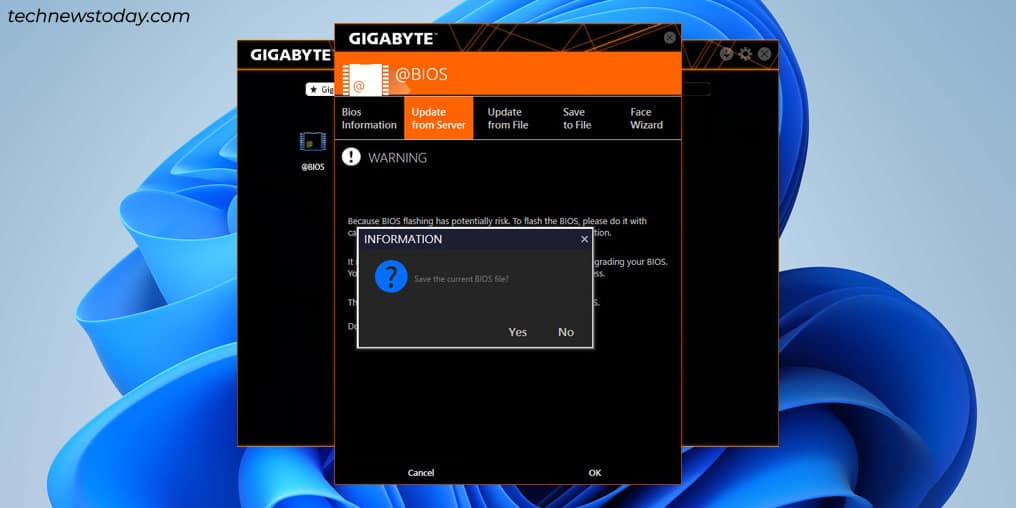Close the front @BIOS utility window
The height and width of the screenshot is (508, 1016).
tap(670, 38)
